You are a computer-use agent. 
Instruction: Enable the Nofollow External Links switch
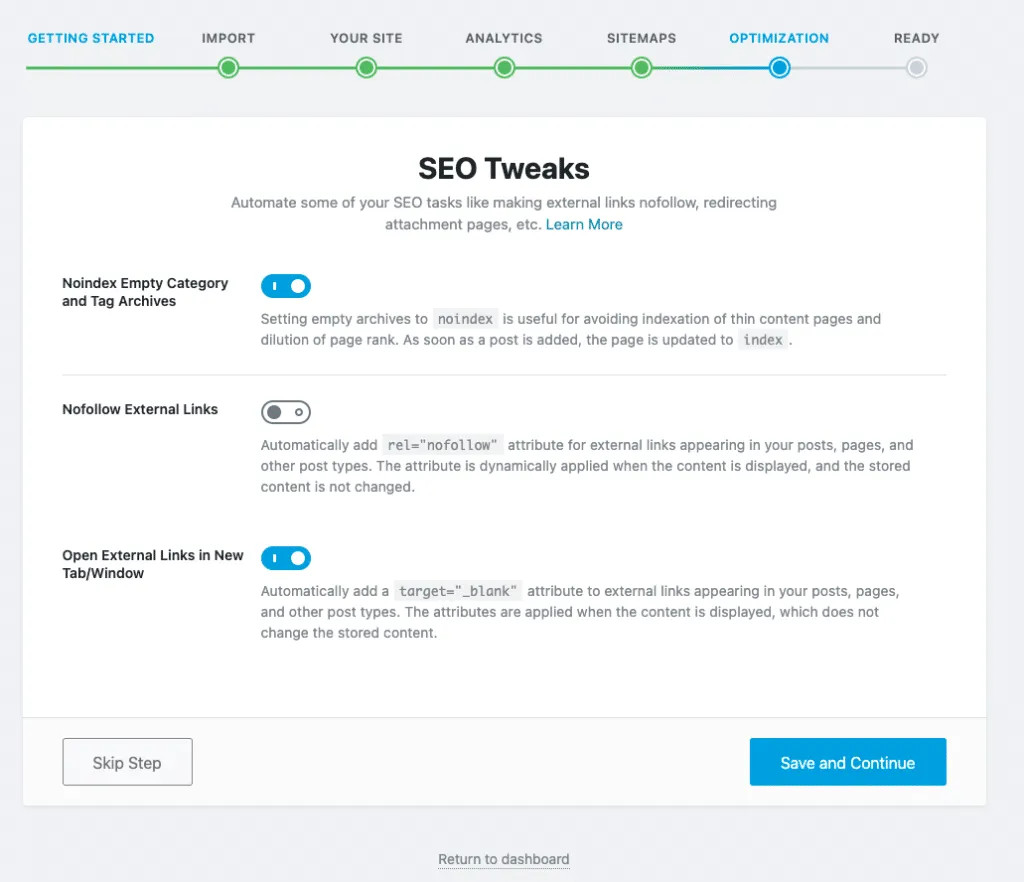[286, 412]
